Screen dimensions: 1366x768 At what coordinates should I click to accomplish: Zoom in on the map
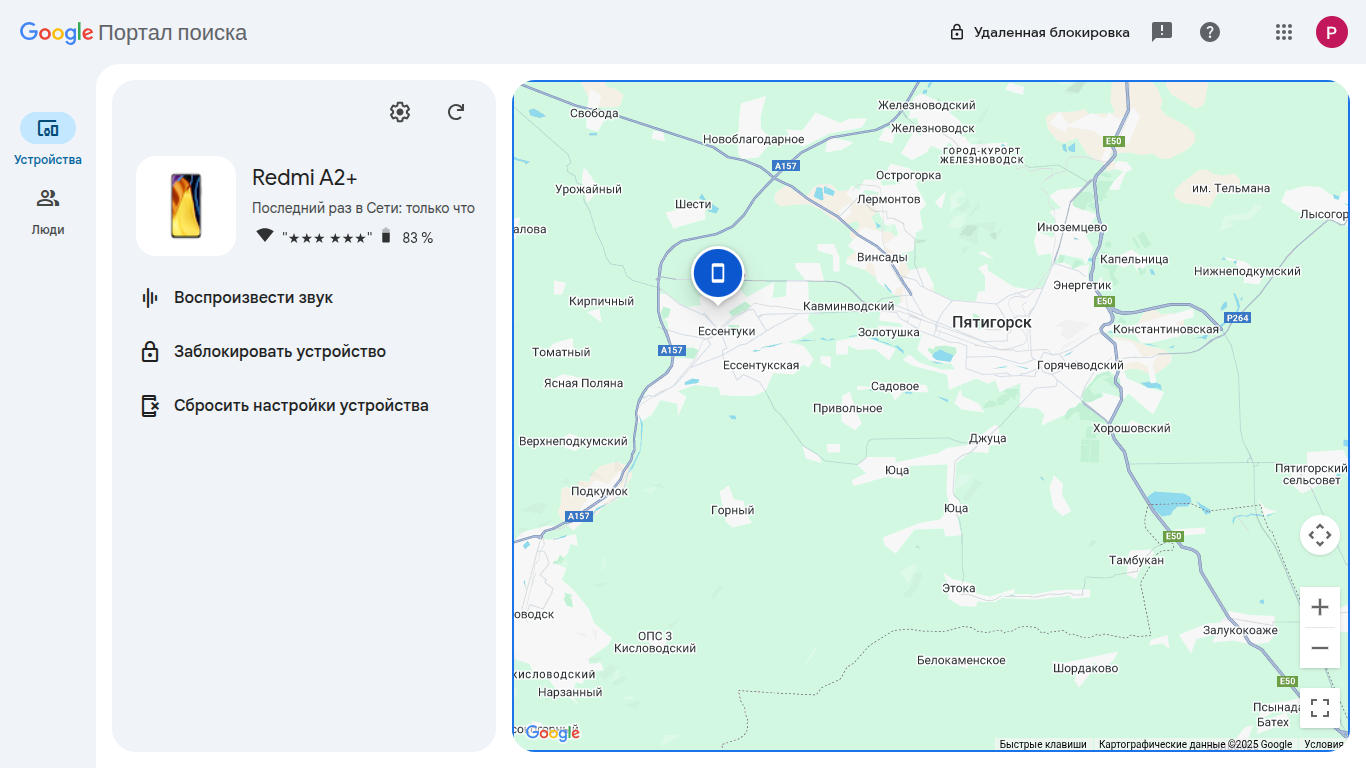(1320, 607)
